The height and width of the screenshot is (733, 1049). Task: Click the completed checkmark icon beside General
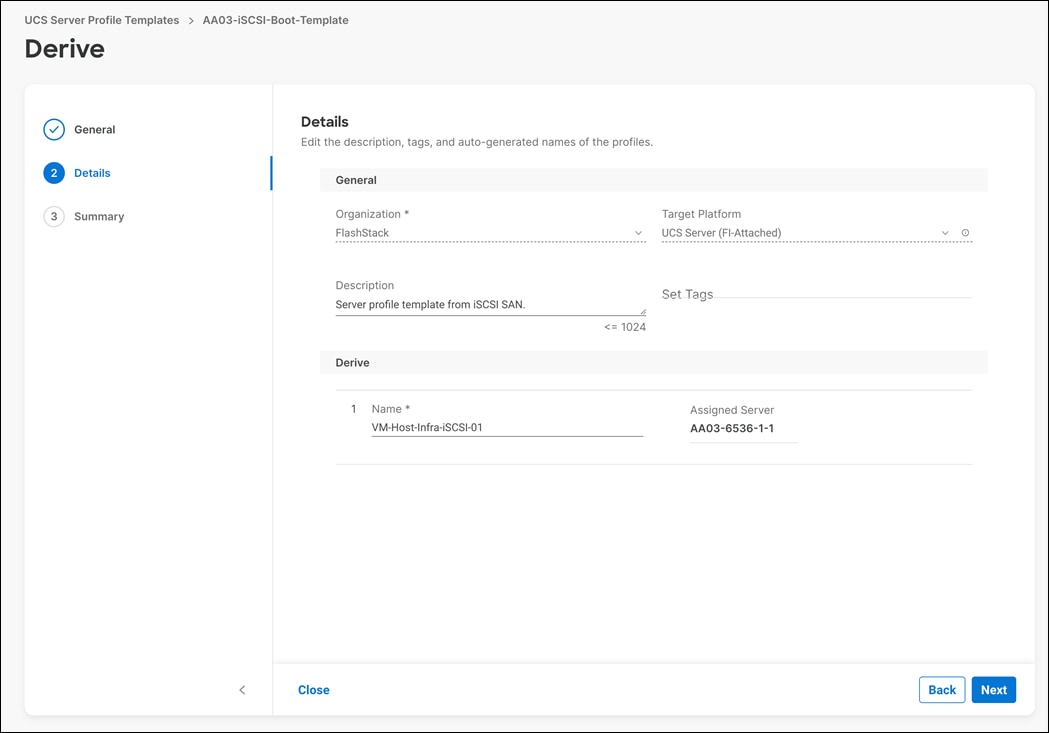click(x=54, y=129)
